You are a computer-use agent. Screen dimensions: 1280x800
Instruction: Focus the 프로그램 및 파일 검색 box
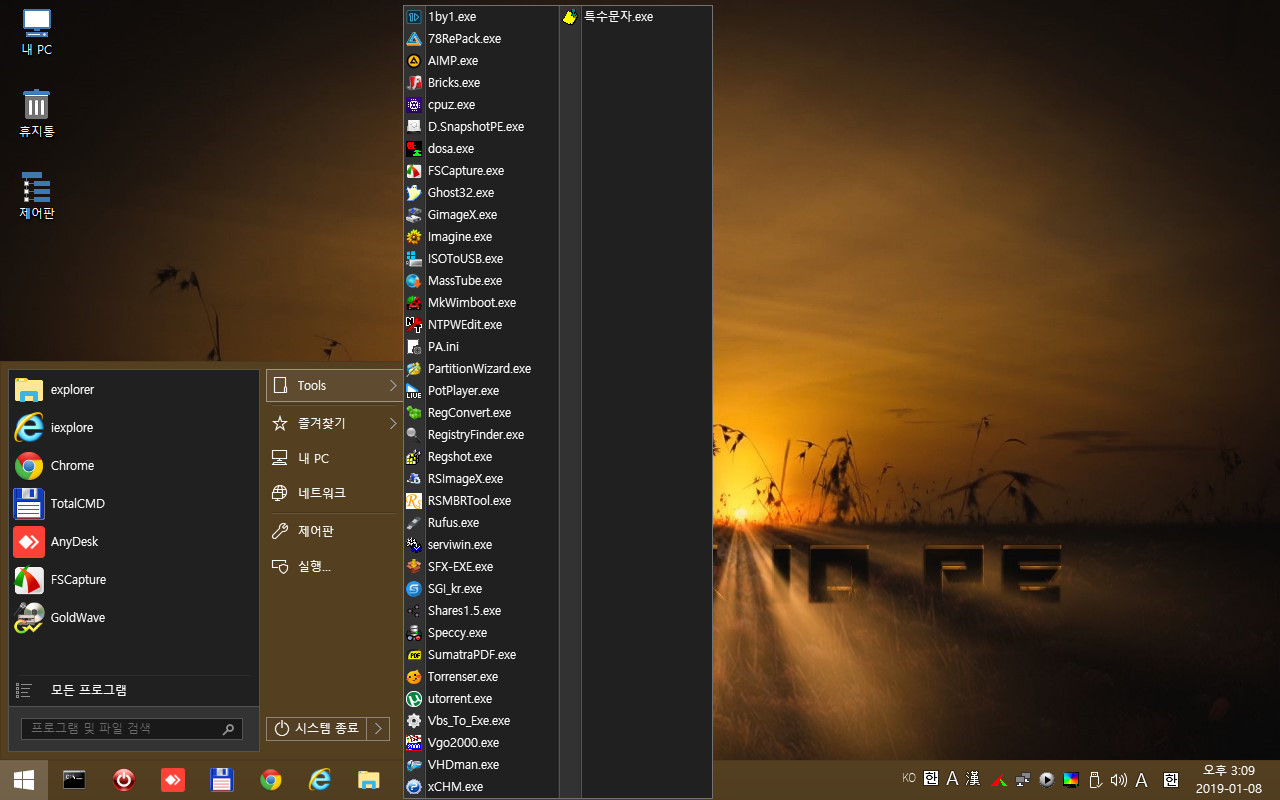[132, 729]
